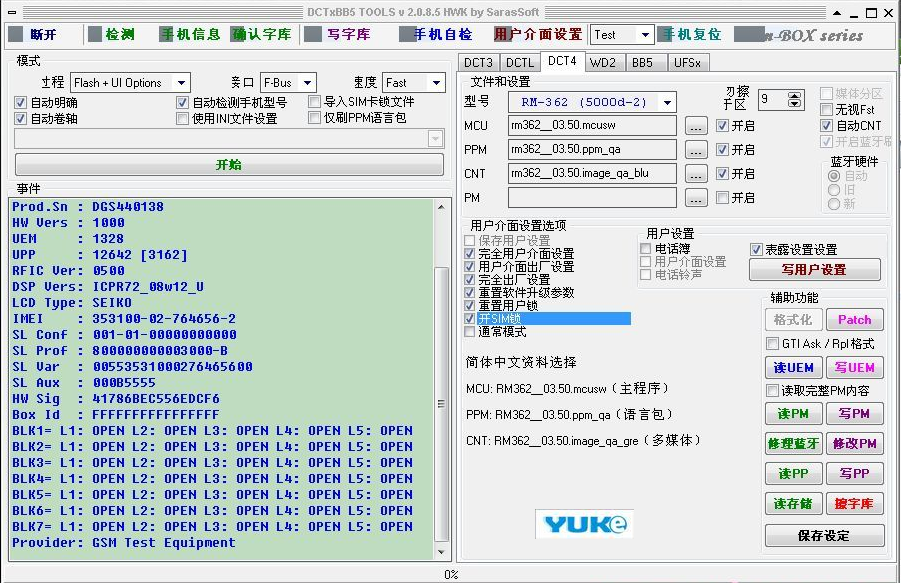Uncheck 自动检测手机型号
This screenshot has width=904, height=583.
pos(182,103)
